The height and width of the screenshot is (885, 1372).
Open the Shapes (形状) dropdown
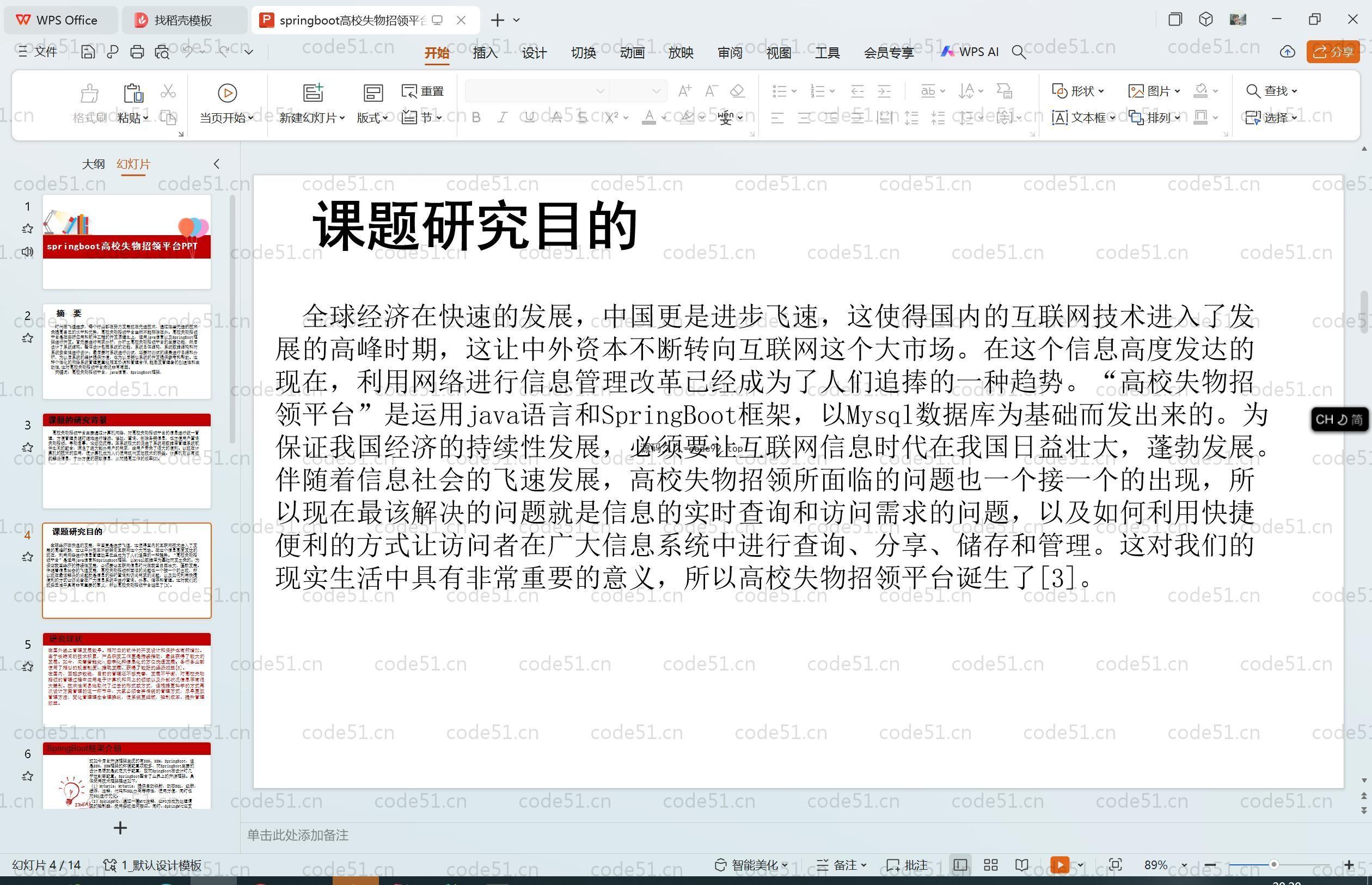point(1077,91)
